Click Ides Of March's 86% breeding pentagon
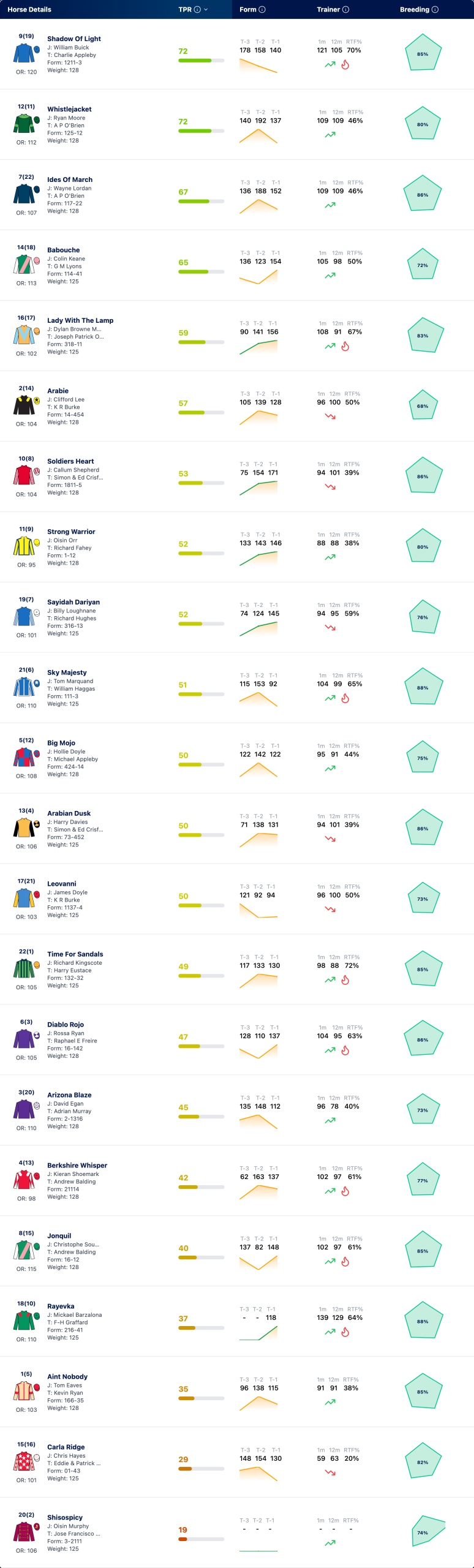The height and width of the screenshot is (1568, 474). (x=423, y=195)
